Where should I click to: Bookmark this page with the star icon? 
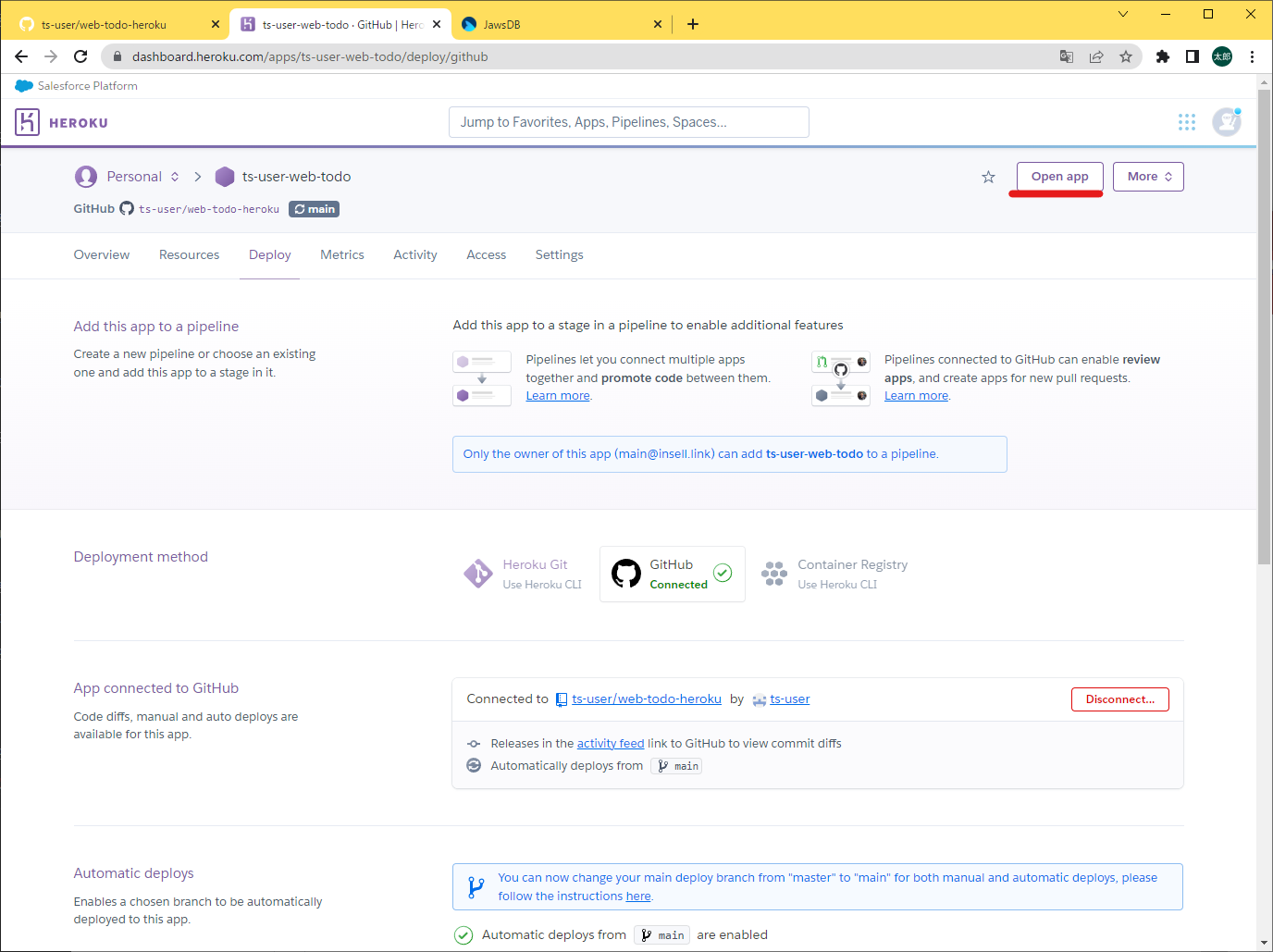pos(1126,56)
